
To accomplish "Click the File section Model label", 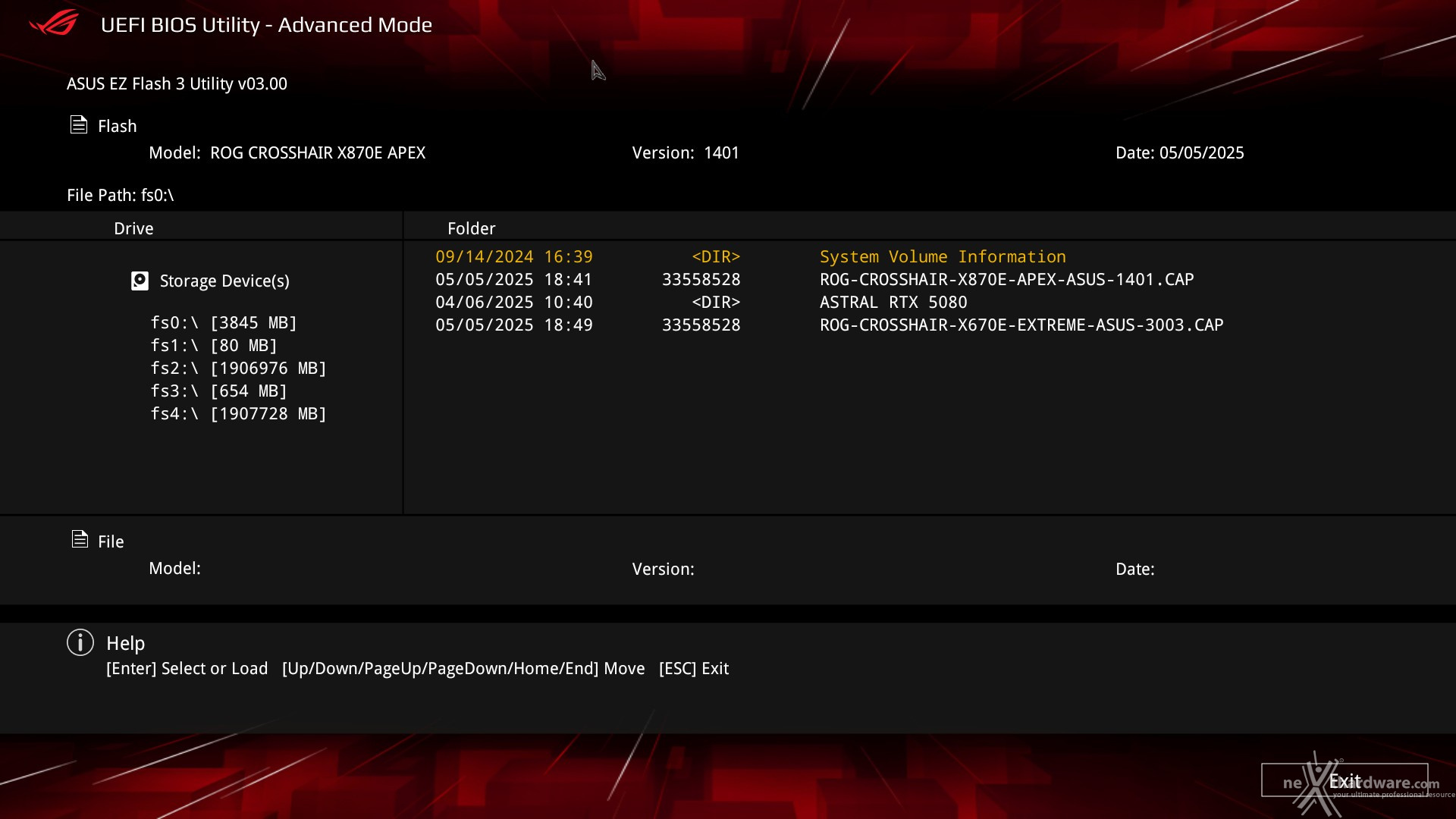I will coord(174,568).
